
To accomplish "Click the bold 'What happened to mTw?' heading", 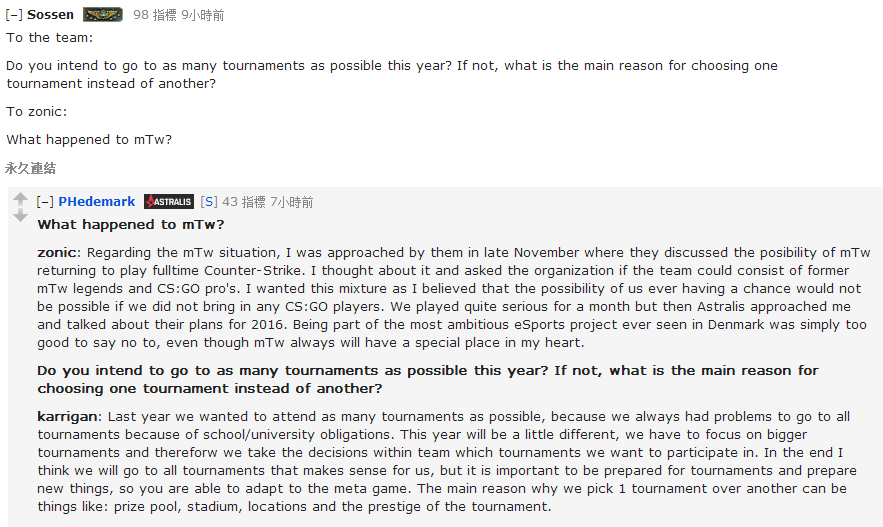I will click(131, 225).
